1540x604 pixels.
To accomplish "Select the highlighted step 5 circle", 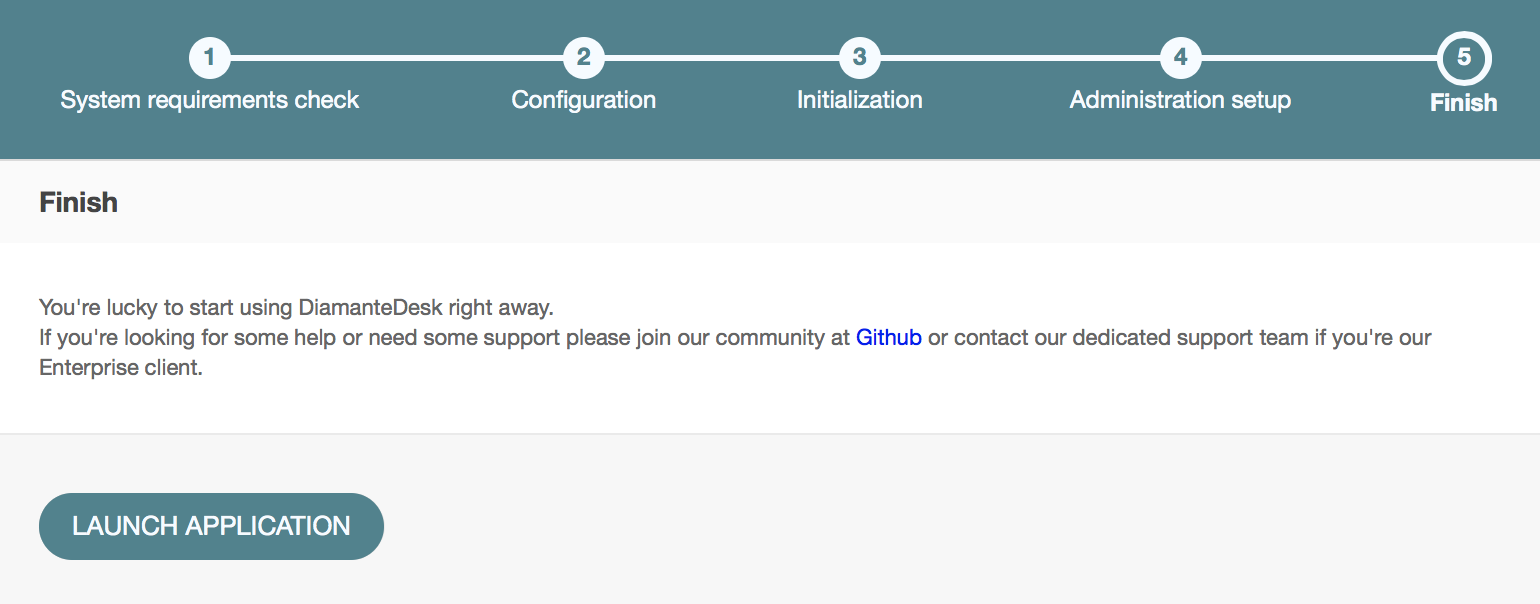I will 1464,58.
